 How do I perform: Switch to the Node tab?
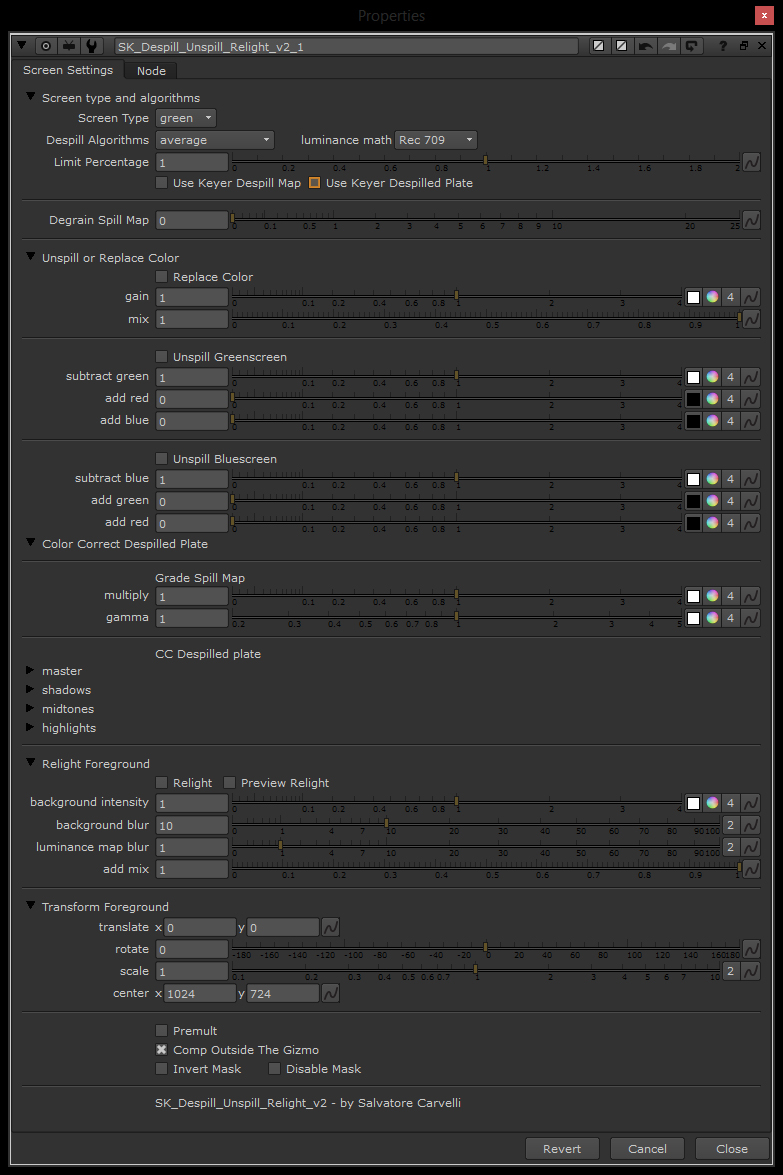pyautogui.click(x=151, y=70)
